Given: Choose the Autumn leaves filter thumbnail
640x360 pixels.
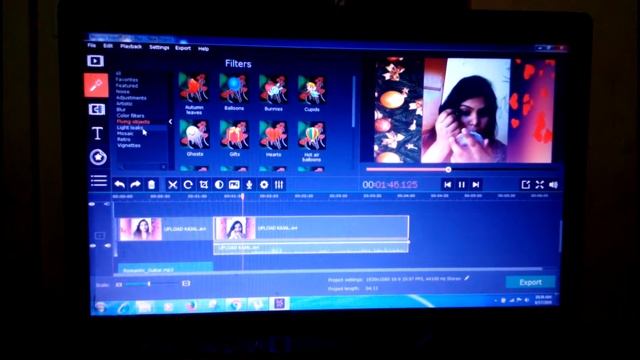Looking at the screenshot, I should pyautogui.click(x=194, y=88).
